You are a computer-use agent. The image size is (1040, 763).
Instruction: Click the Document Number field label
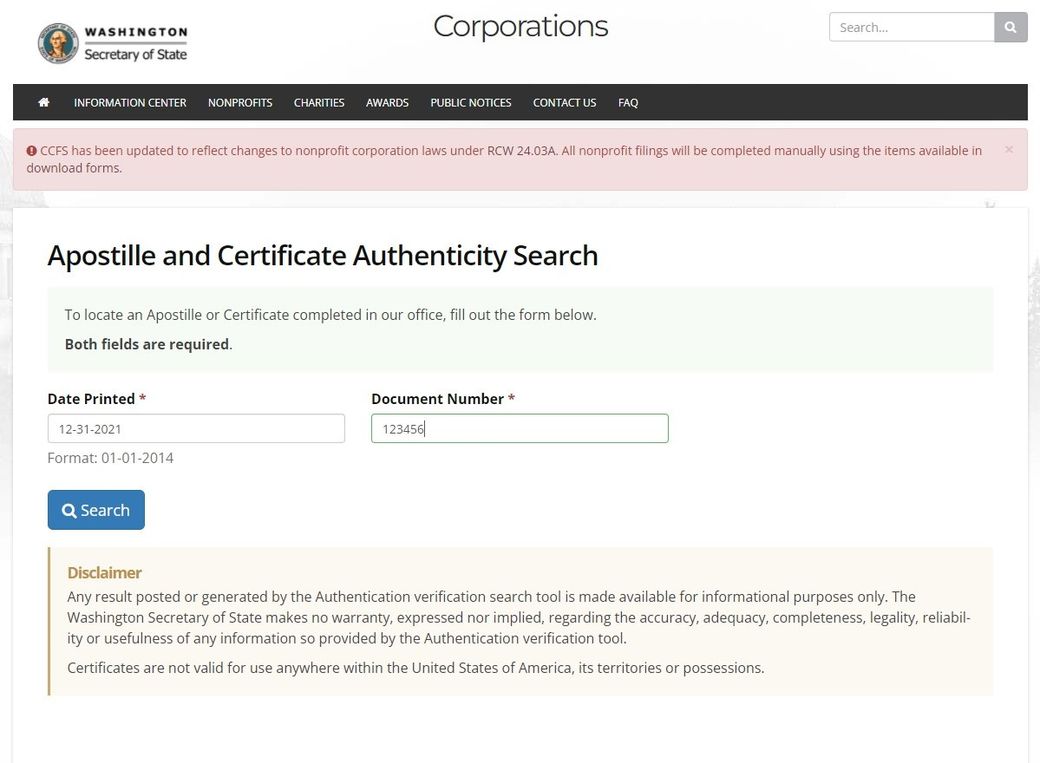click(x=437, y=399)
